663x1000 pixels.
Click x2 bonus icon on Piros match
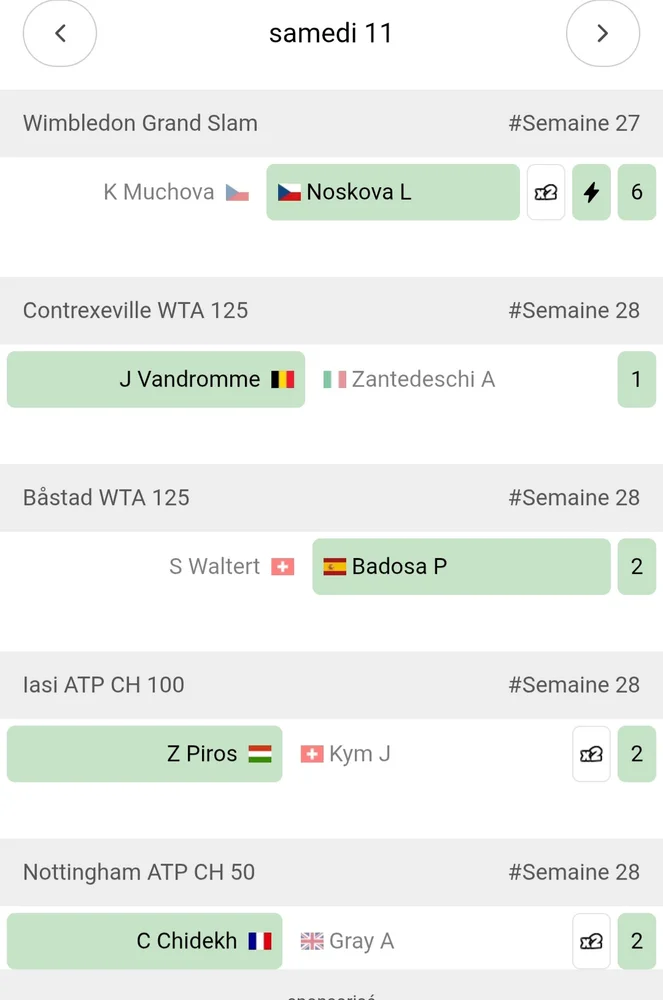pos(591,754)
